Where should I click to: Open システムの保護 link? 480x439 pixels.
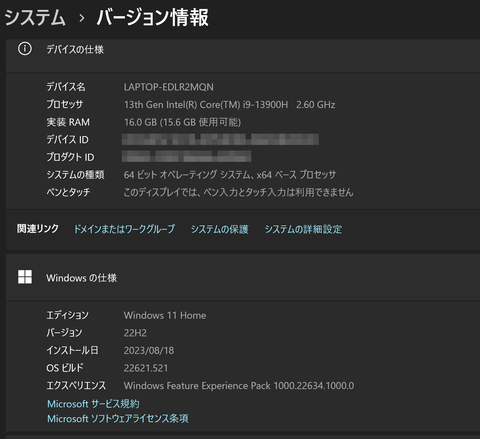click(219, 229)
